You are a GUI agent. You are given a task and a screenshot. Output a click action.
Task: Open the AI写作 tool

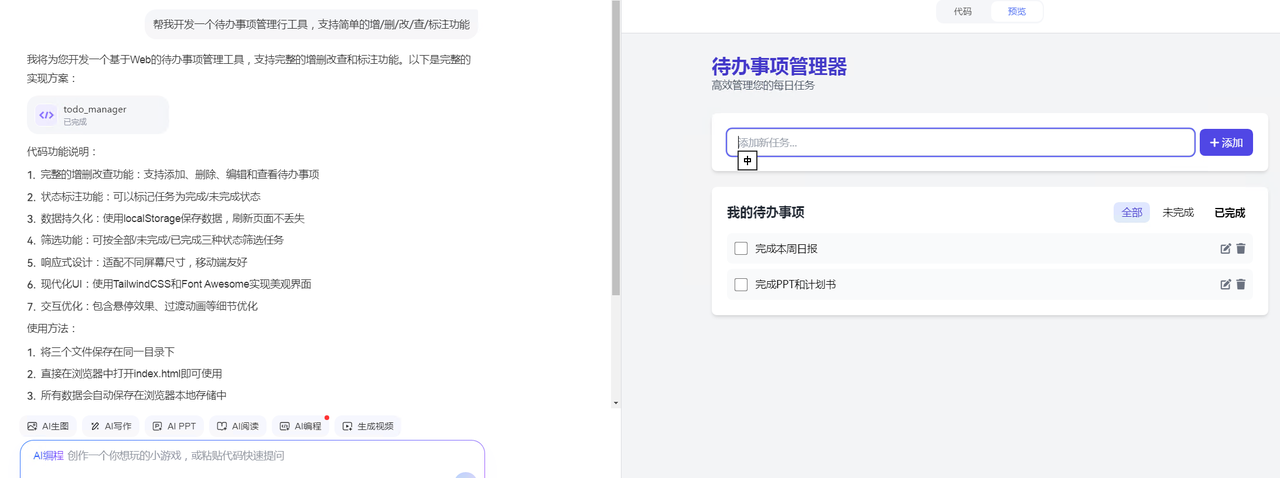[x=110, y=426]
